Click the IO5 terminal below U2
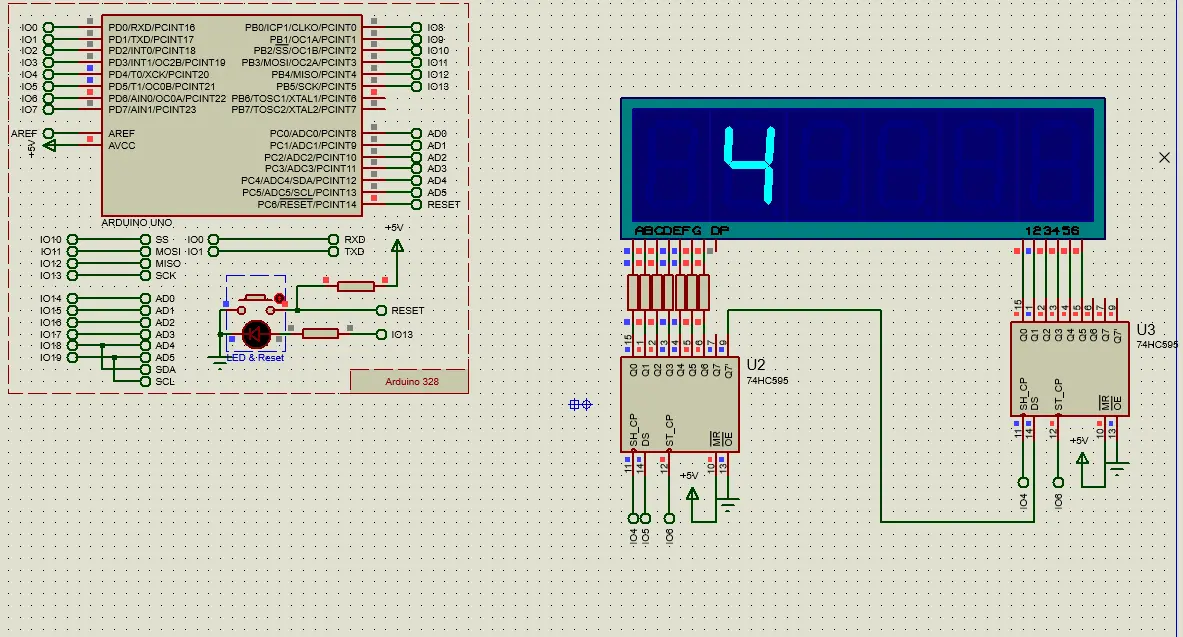The height and width of the screenshot is (637, 1183). pyautogui.click(x=645, y=519)
